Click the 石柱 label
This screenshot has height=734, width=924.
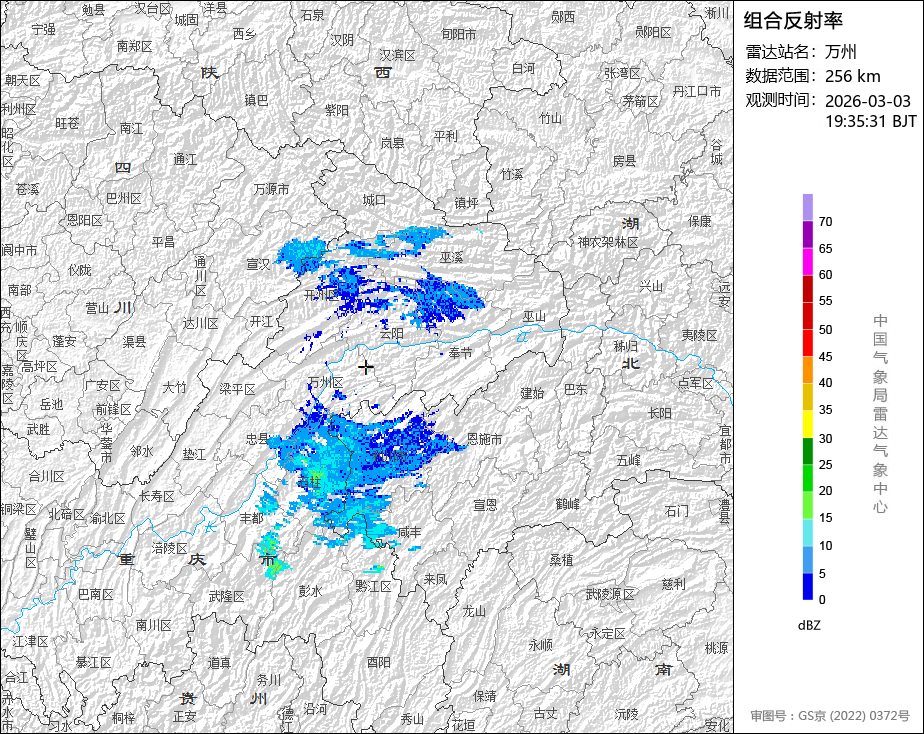(309, 482)
